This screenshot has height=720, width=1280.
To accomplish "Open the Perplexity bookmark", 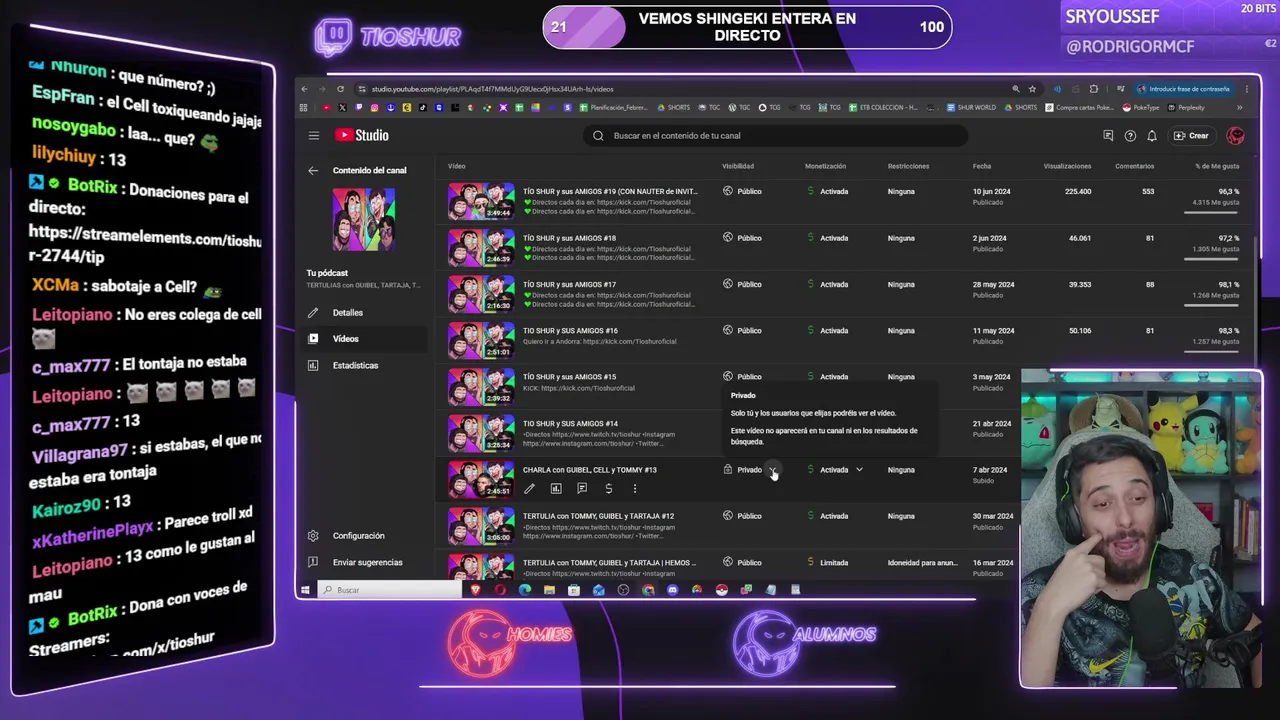I will pos(1184,108).
